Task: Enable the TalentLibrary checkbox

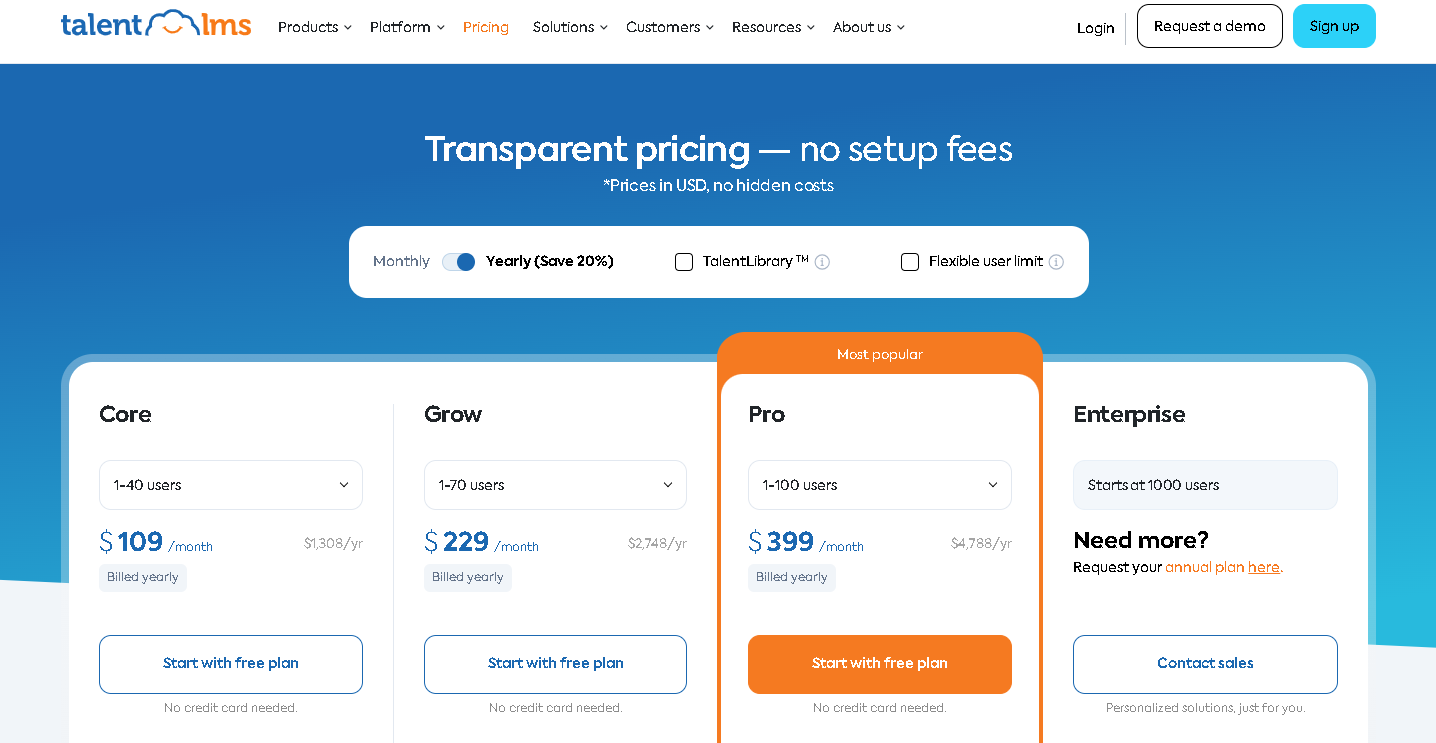Action: [x=684, y=262]
